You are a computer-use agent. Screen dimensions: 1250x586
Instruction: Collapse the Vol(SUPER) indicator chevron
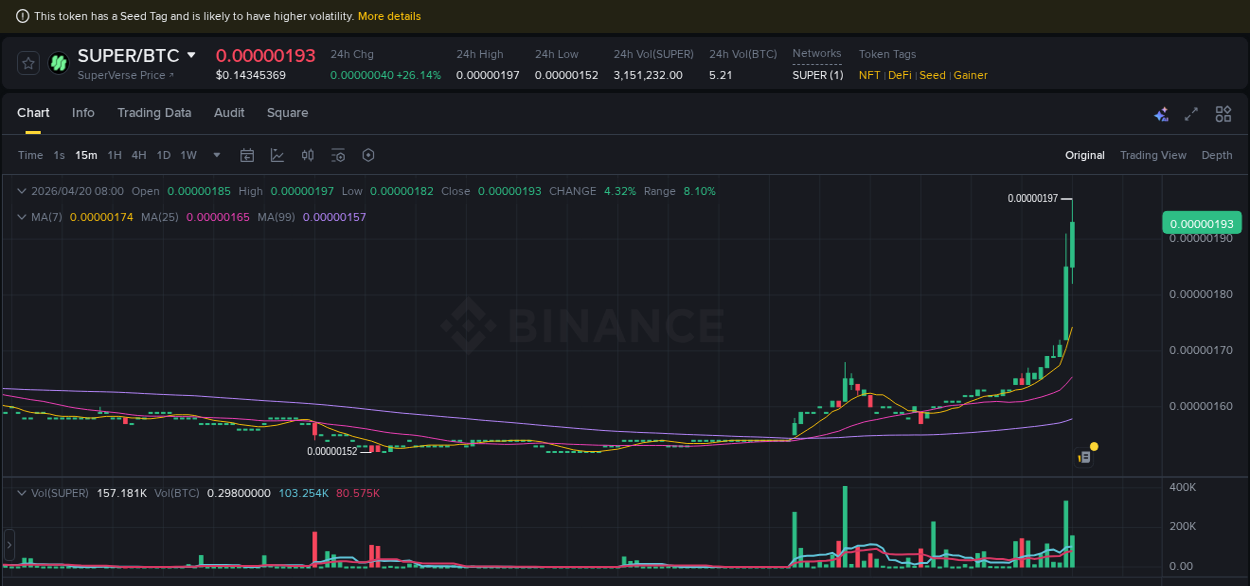22,493
